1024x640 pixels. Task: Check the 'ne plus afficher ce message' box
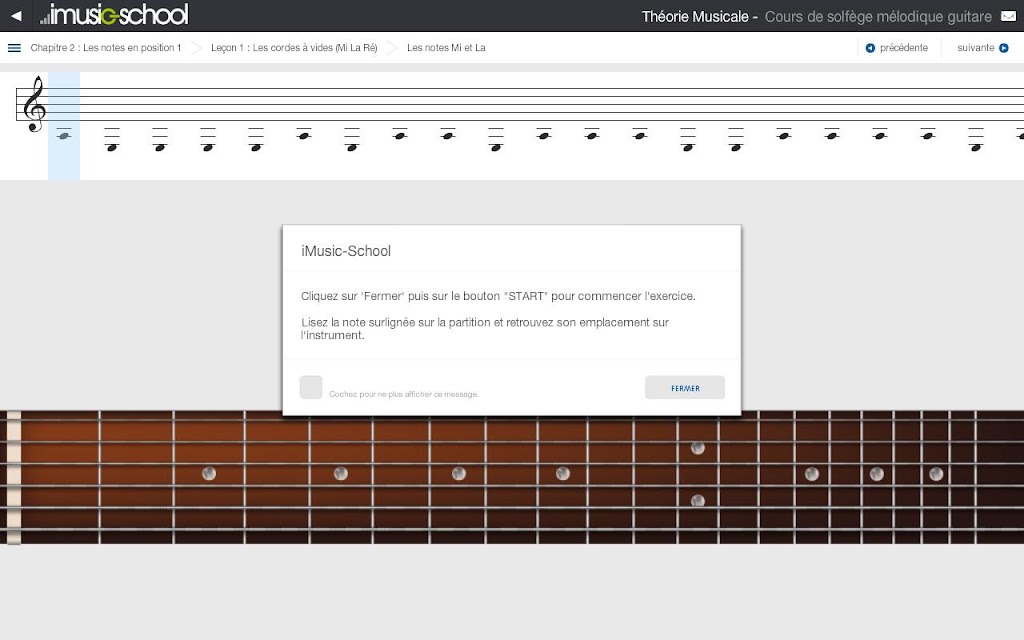pos(311,387)
